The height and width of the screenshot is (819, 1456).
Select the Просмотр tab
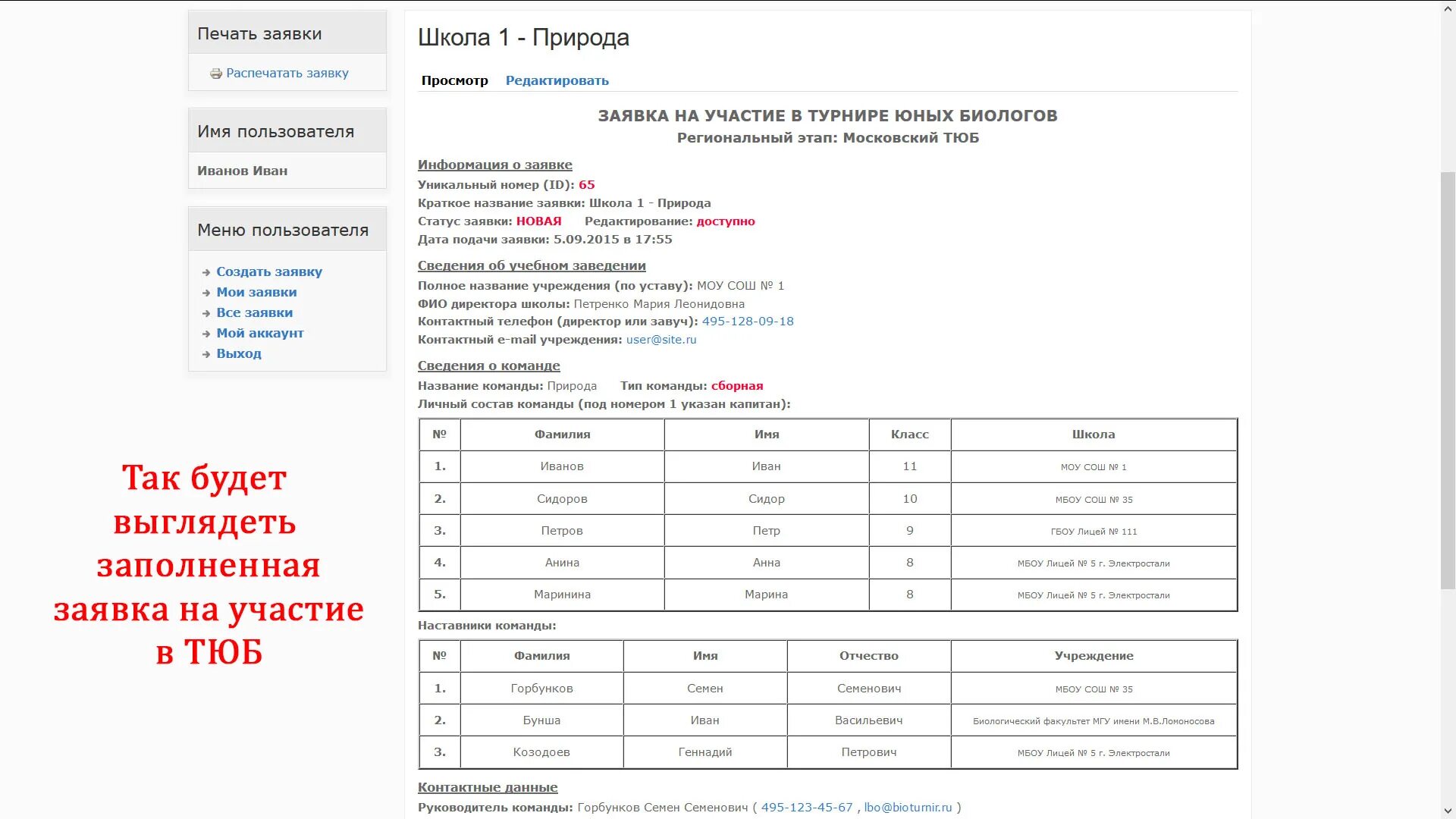[x=454, y=80]
